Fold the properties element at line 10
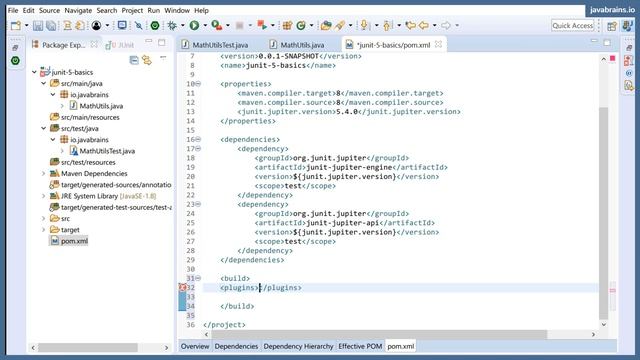 pyautogui.click(x=198, y=84)
